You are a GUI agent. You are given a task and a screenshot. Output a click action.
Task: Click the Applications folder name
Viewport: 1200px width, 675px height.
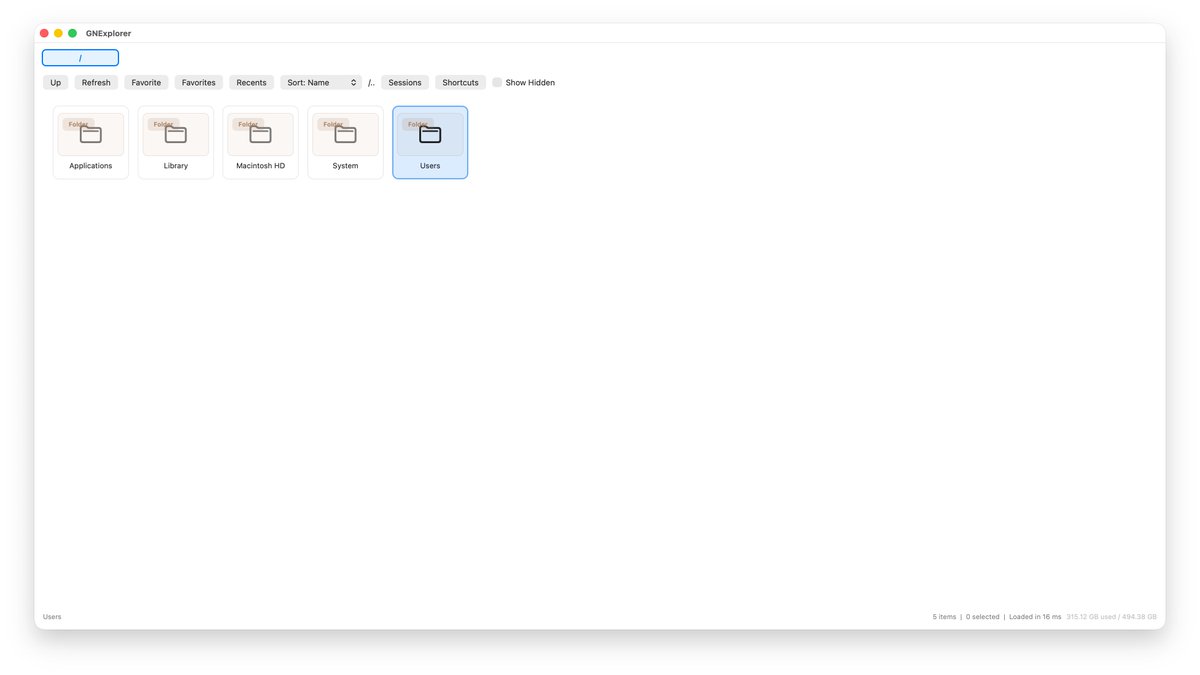point(91,166)
